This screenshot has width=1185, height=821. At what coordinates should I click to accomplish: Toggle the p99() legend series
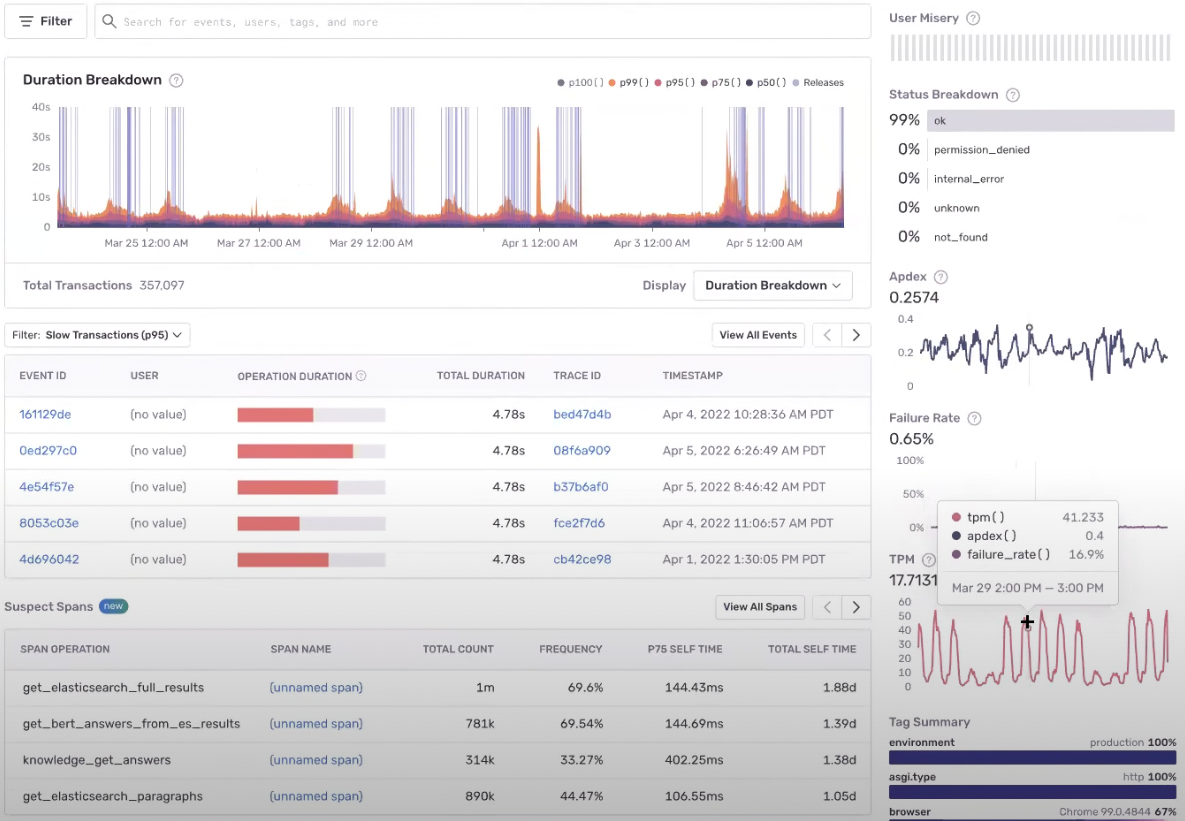click(629, 82)
